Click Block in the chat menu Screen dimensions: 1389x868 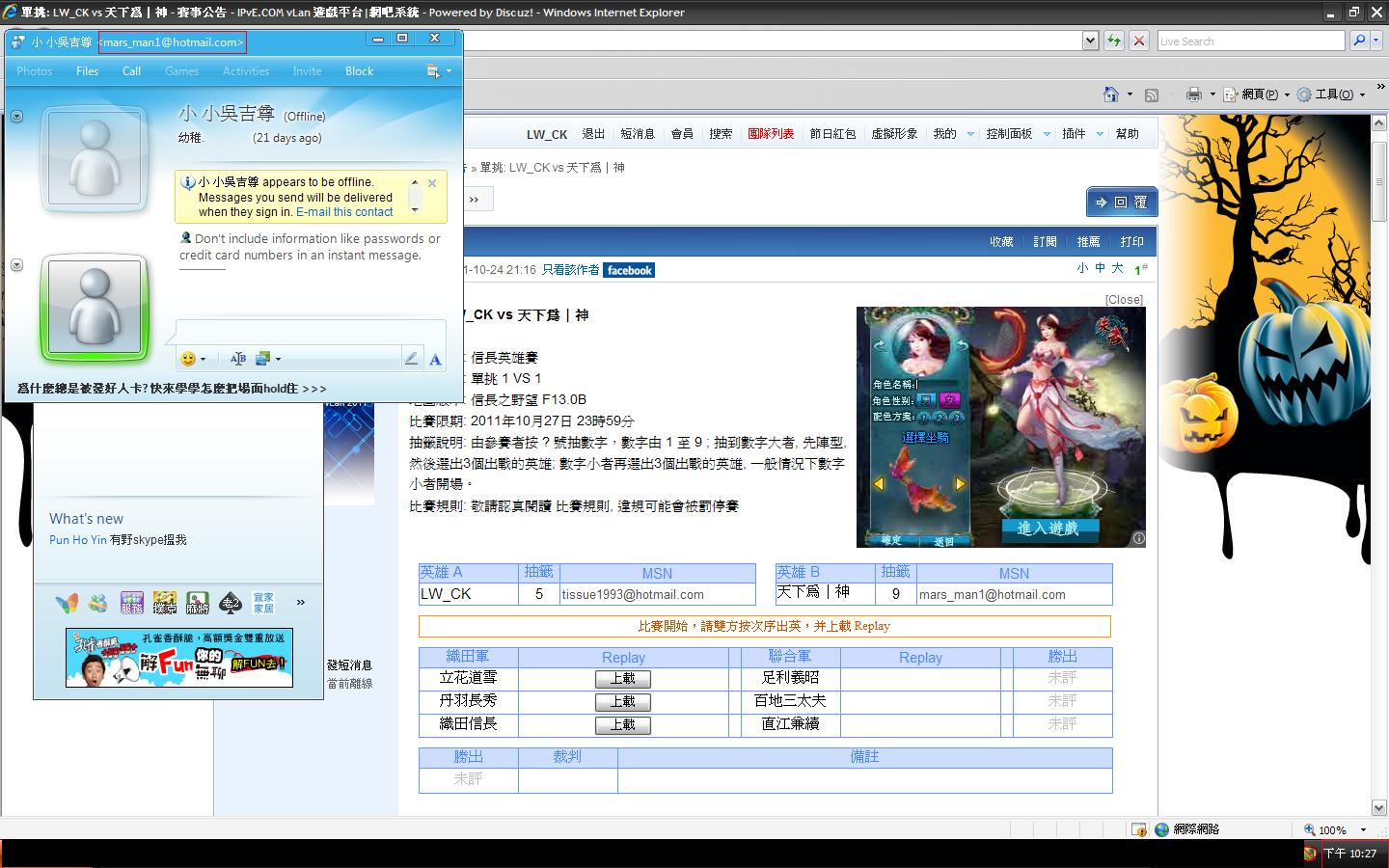pos(359,71)
